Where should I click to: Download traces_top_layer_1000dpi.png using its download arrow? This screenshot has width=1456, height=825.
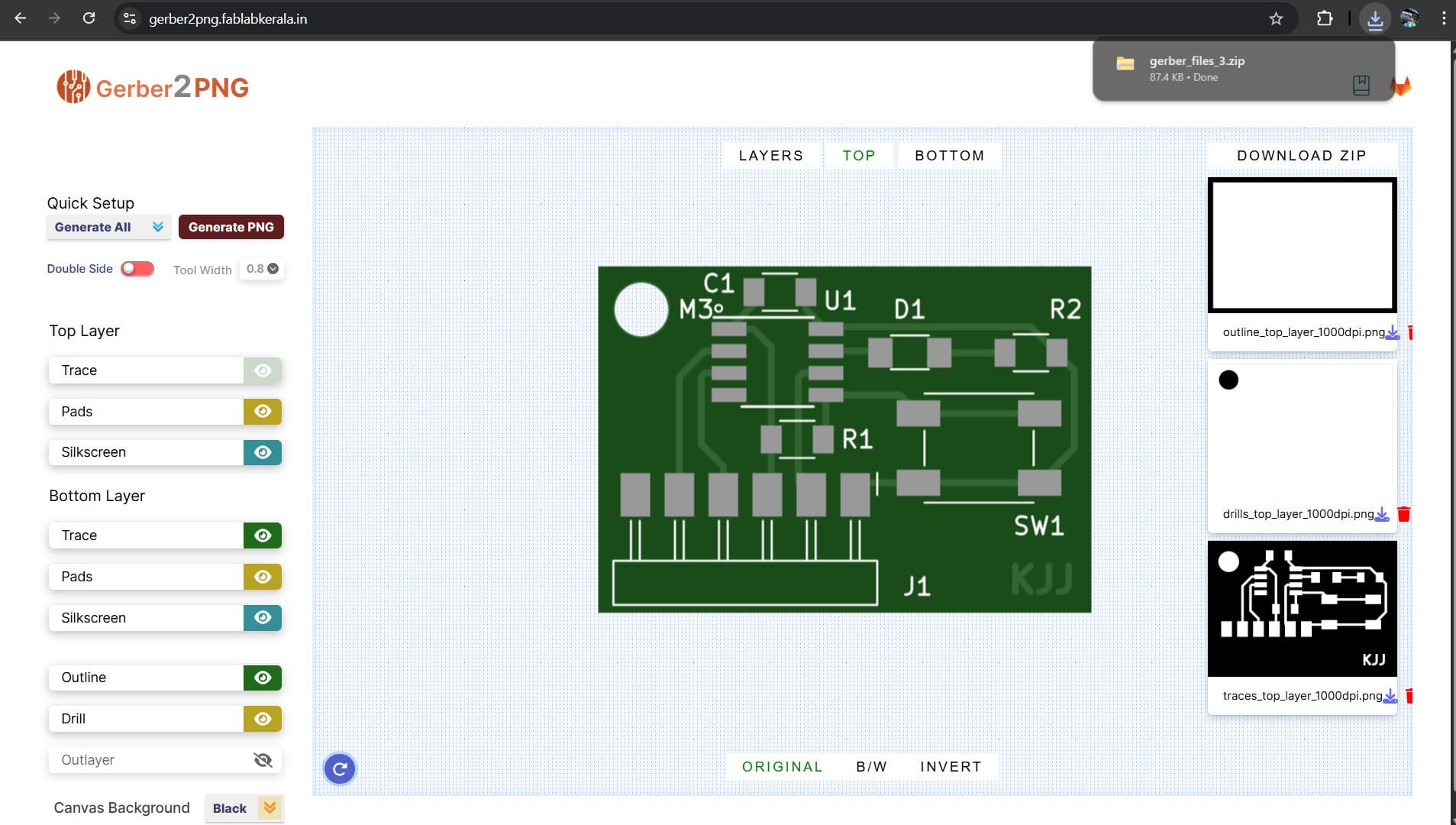(x=1389, y=696)
